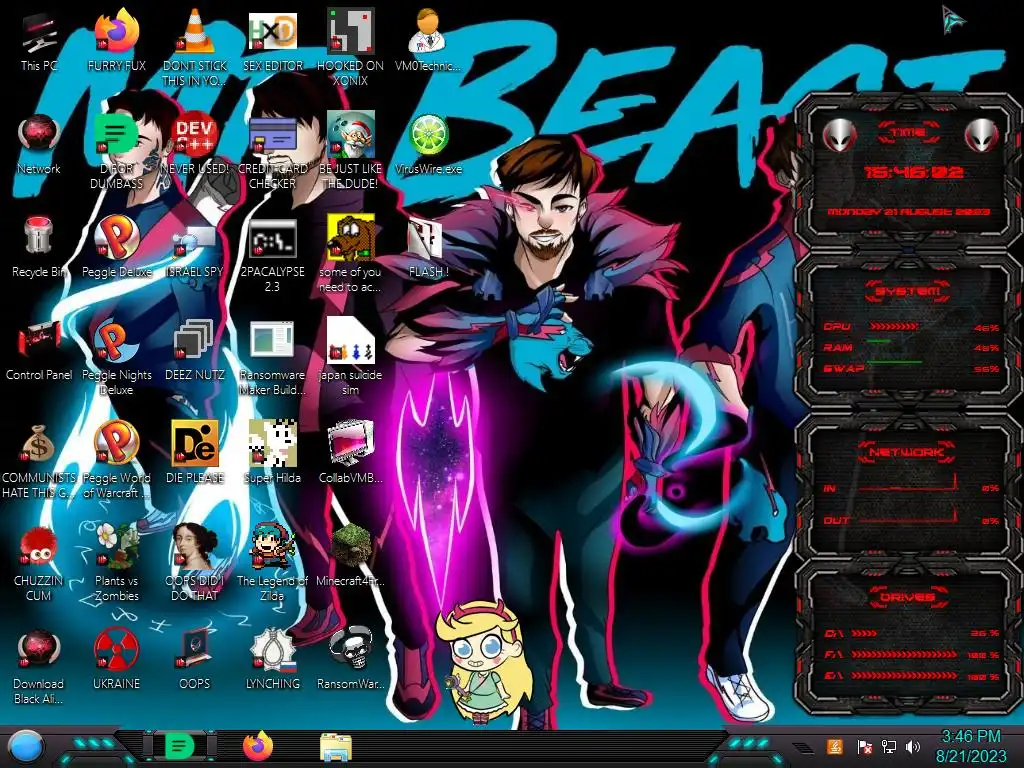
Task: Click the CPU usage bar in System widget
Action: (894, 326)
